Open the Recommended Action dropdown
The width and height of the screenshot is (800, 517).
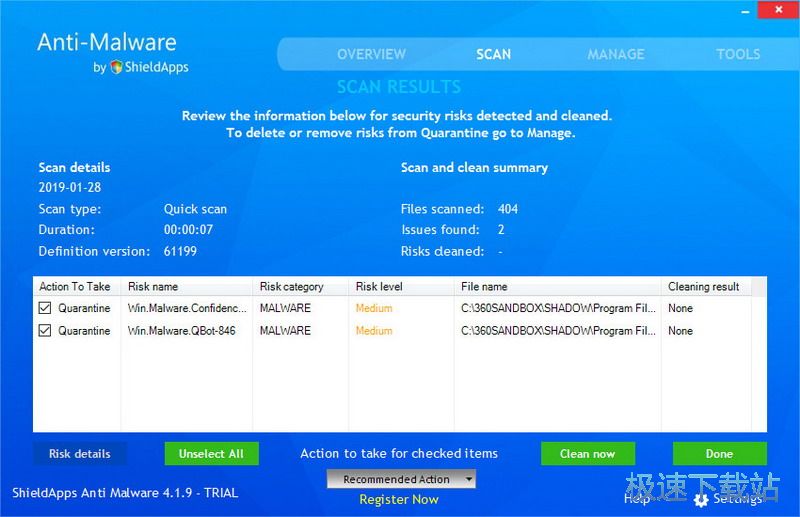(401, 479)
